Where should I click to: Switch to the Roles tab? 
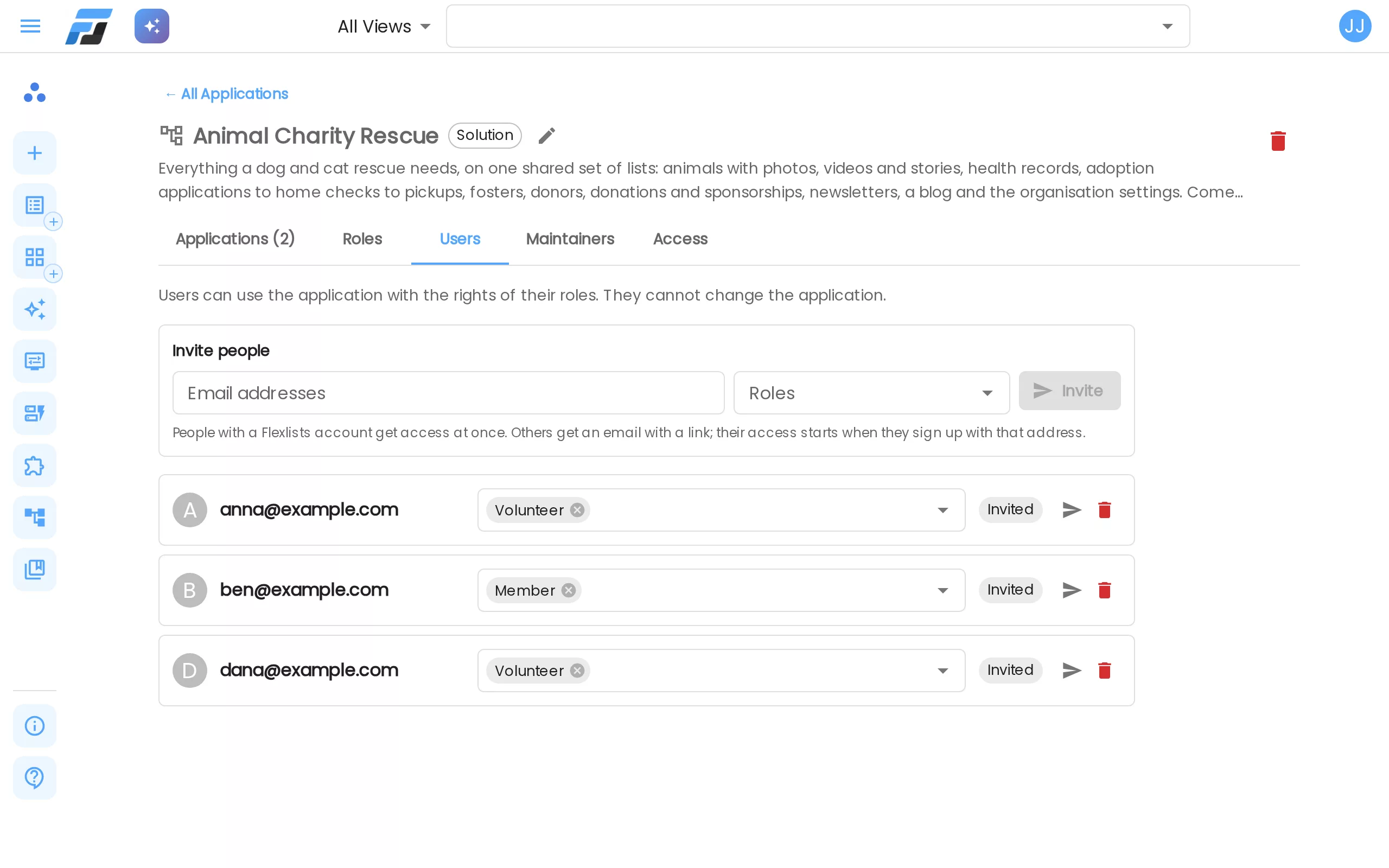362,239
